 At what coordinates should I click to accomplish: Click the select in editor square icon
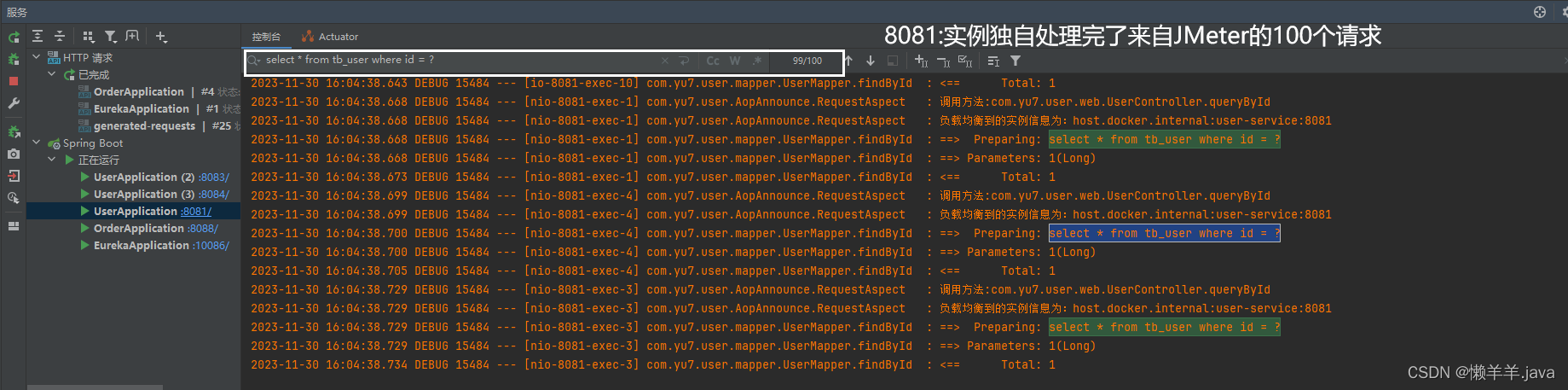point(893,61)
